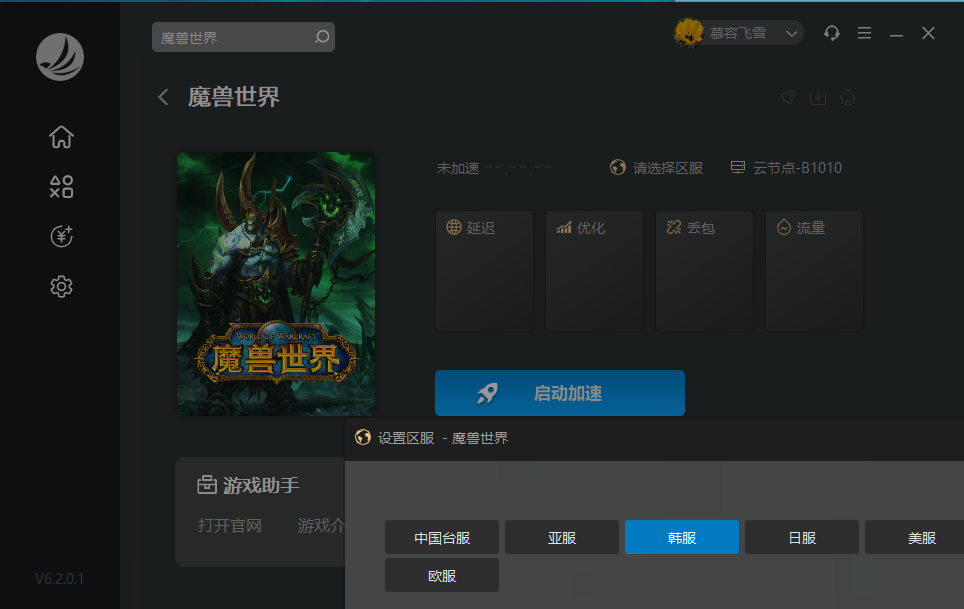Click the house icon beside the title
The image size is (964, 609).
pos(848,97)
